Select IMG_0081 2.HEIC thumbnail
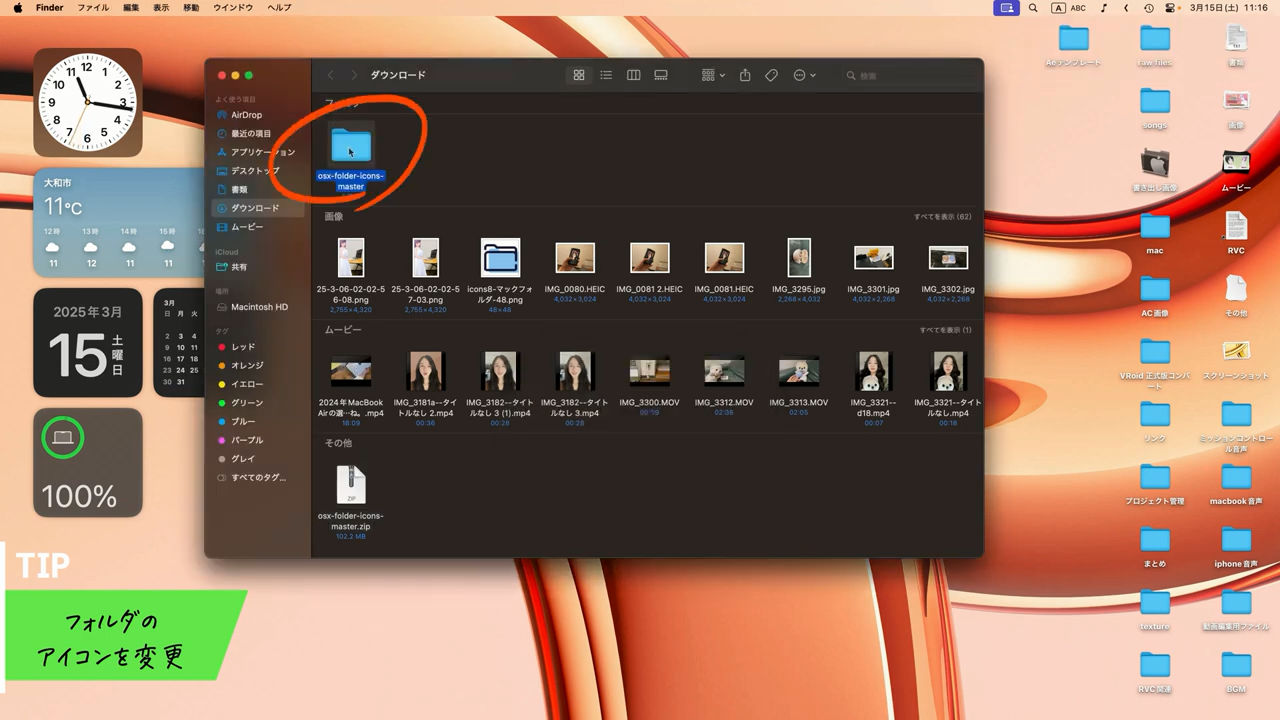The width and height of the screenshot is (1280, 720). 650,258
